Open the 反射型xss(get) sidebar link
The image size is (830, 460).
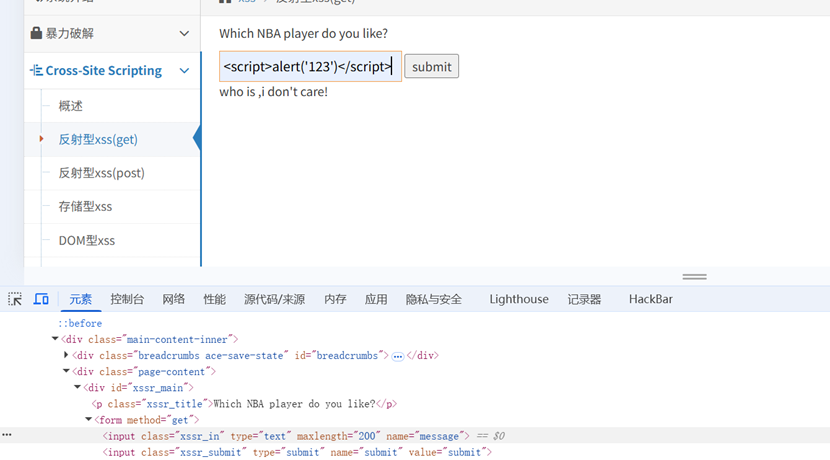coord(98,139)
